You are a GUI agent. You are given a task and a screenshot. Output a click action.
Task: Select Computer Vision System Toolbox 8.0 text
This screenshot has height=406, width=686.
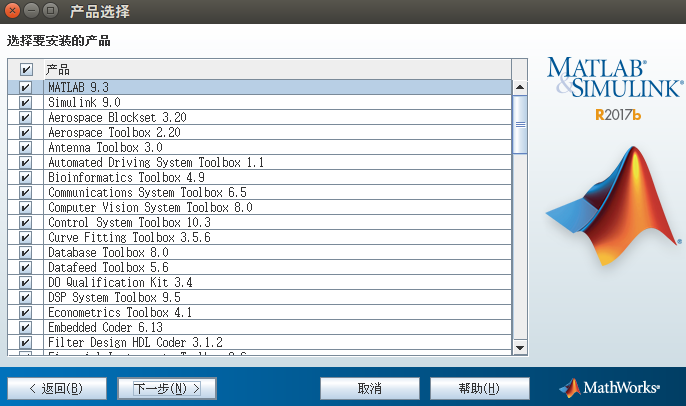click(x=150, y=207)
